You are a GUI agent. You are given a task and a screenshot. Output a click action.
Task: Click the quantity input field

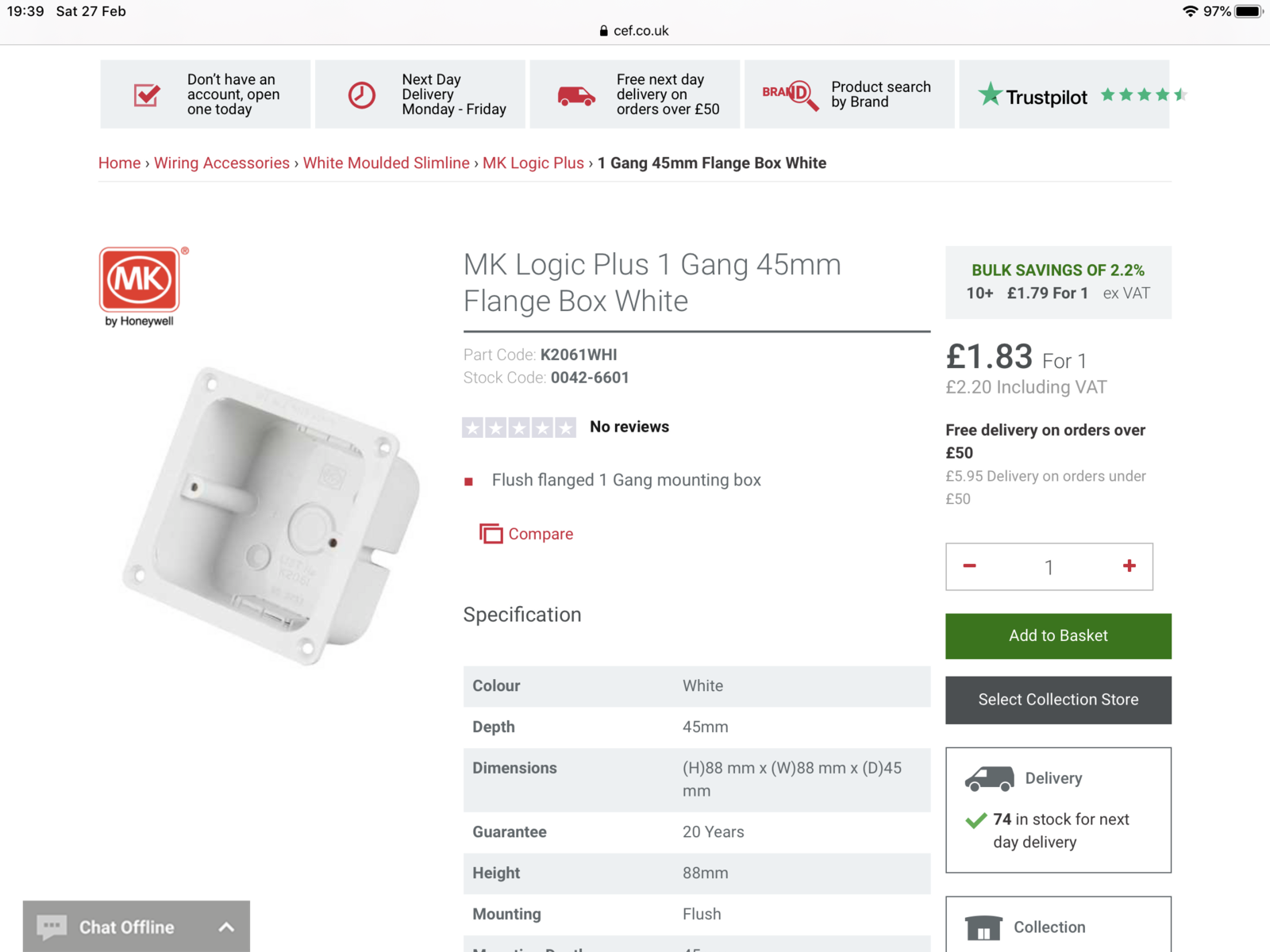(x=1049, y=567)
